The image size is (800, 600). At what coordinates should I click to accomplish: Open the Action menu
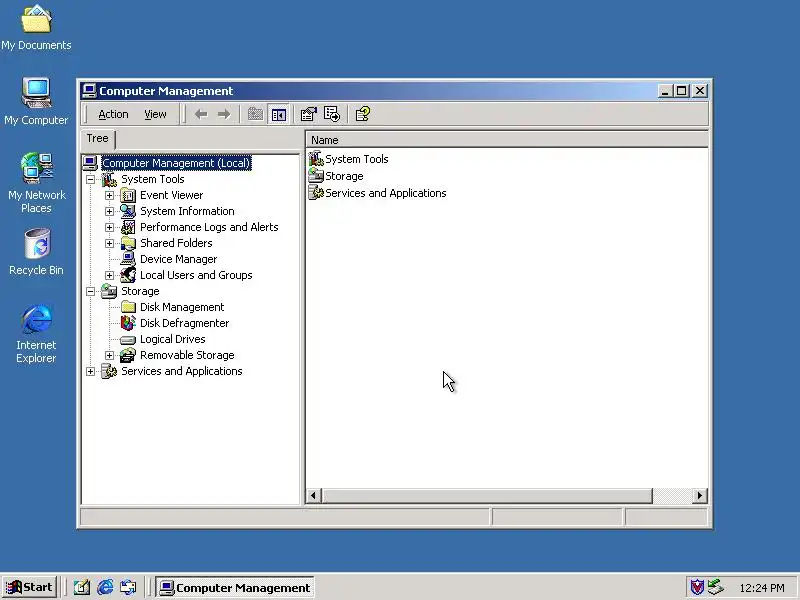pyautogui.click(x=113, y=114)
